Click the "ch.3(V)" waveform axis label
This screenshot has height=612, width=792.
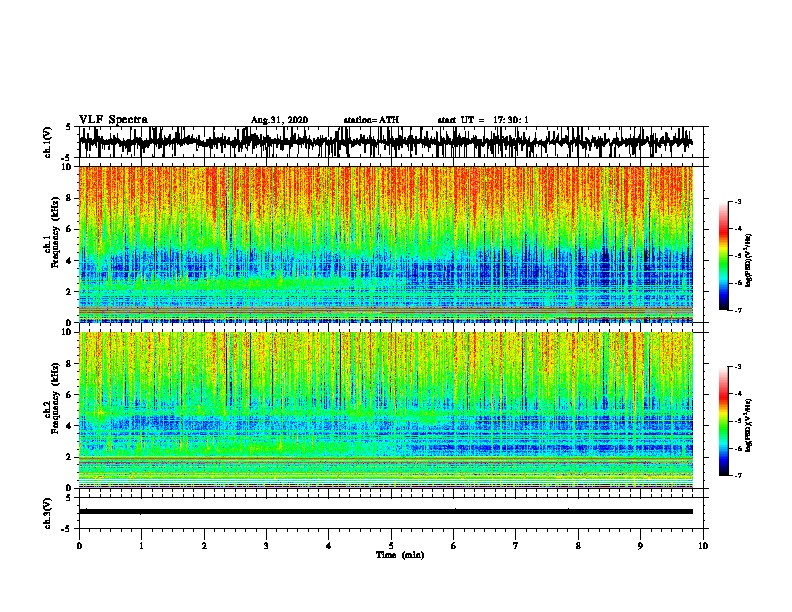coord(48,514)
